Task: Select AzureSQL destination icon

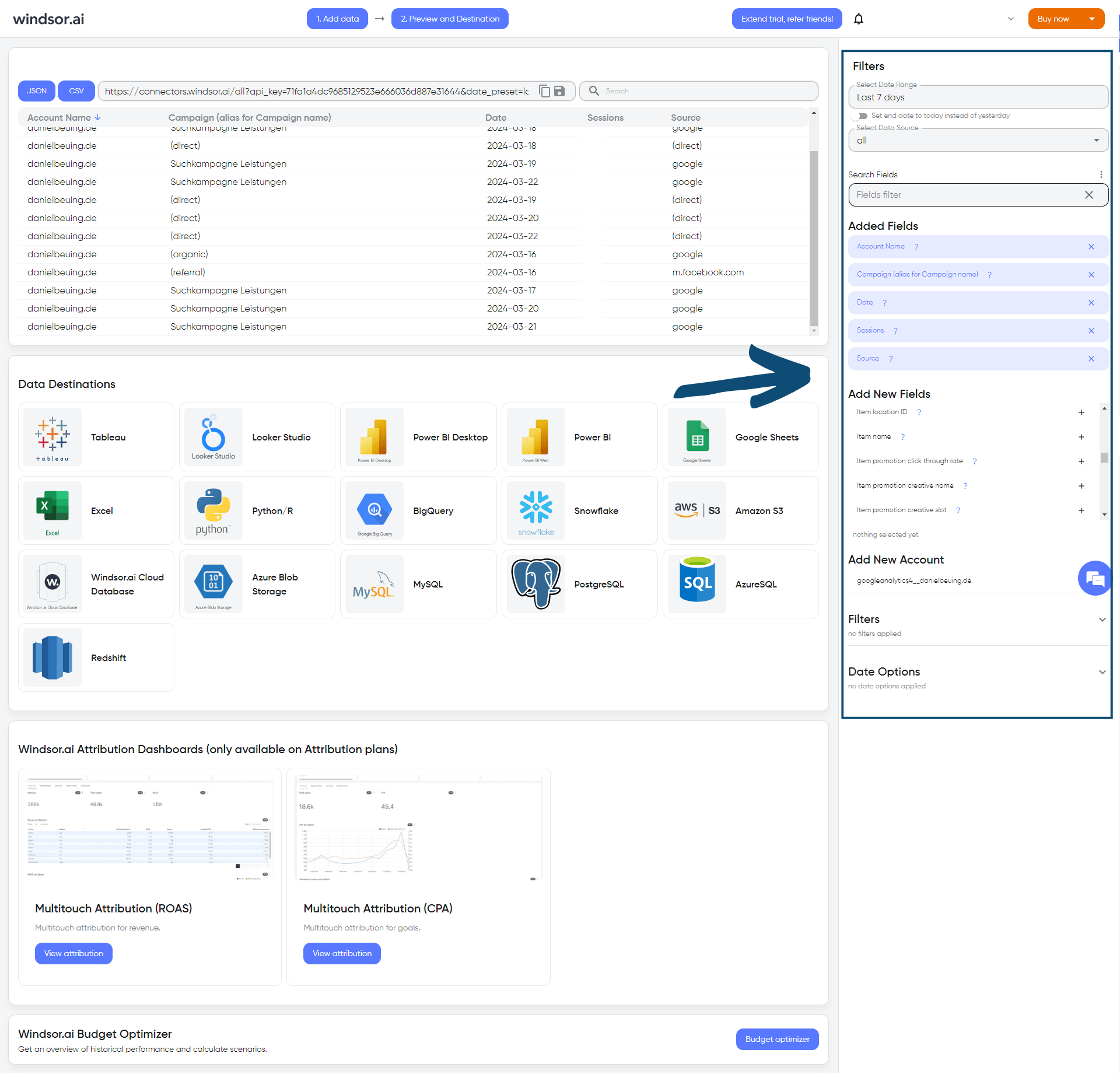Action: (697, 584)
